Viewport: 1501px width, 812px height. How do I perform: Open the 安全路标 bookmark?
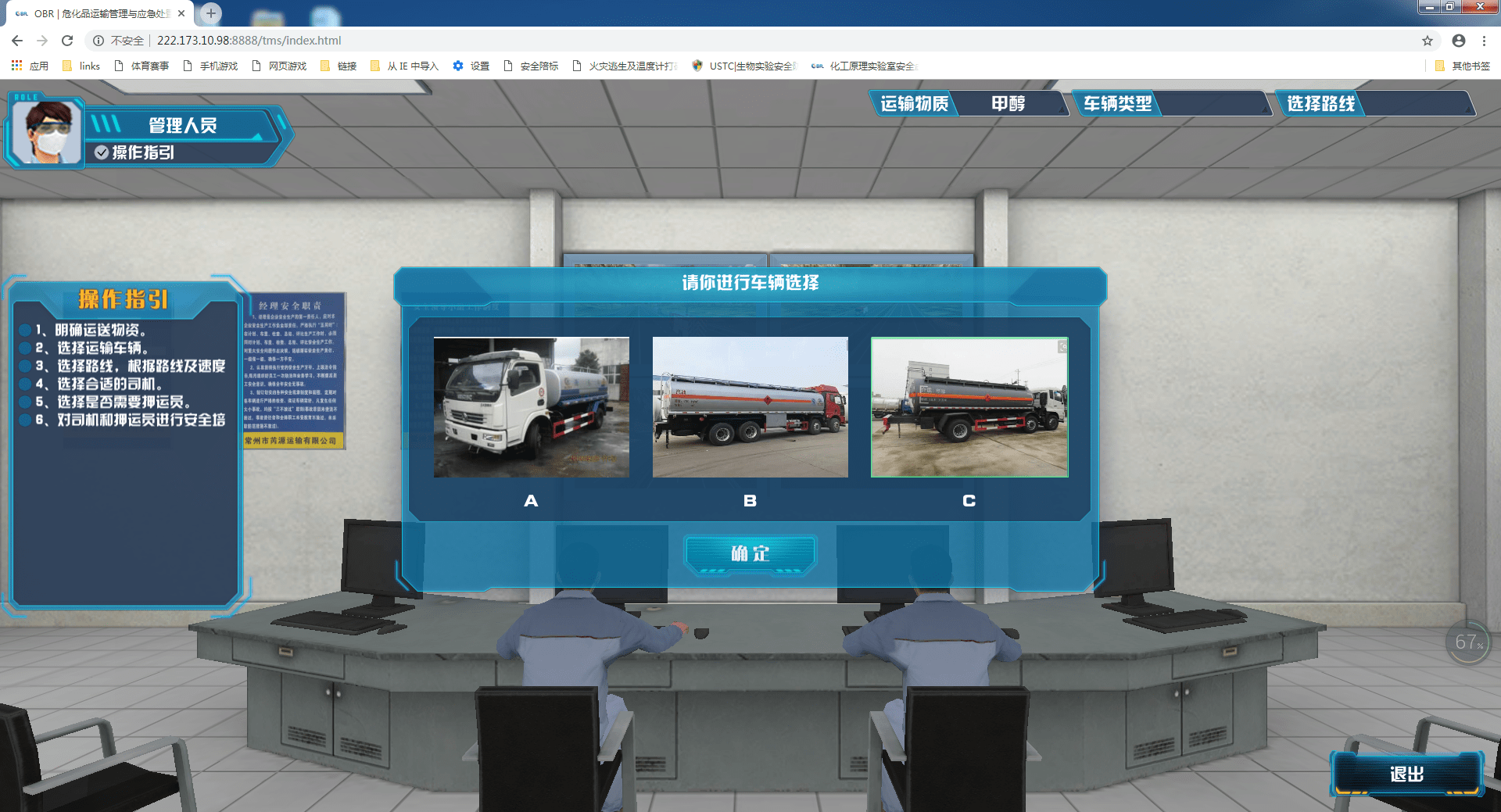click(532, 66)
